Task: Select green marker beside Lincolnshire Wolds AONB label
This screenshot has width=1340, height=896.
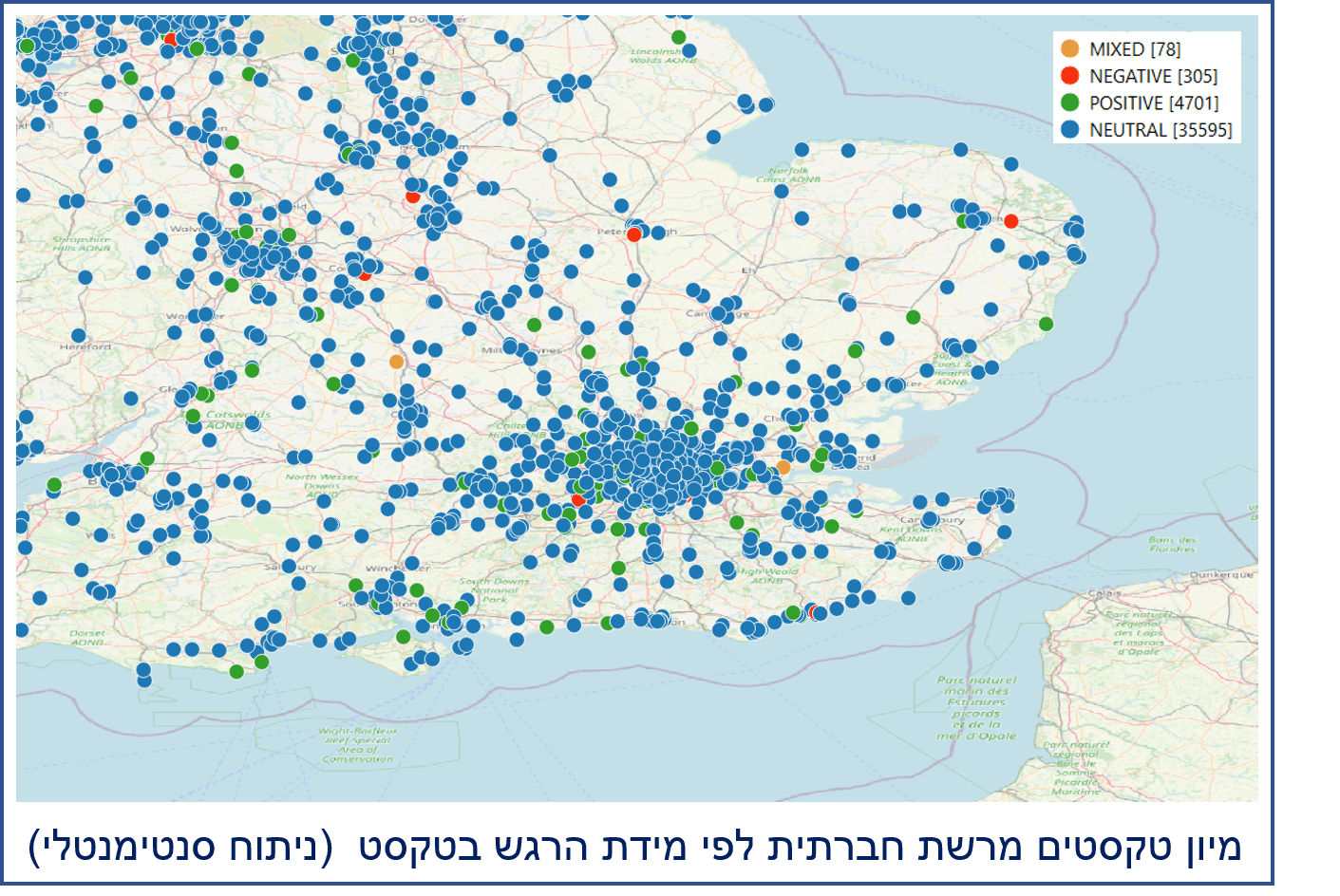Action: [678, 37]
